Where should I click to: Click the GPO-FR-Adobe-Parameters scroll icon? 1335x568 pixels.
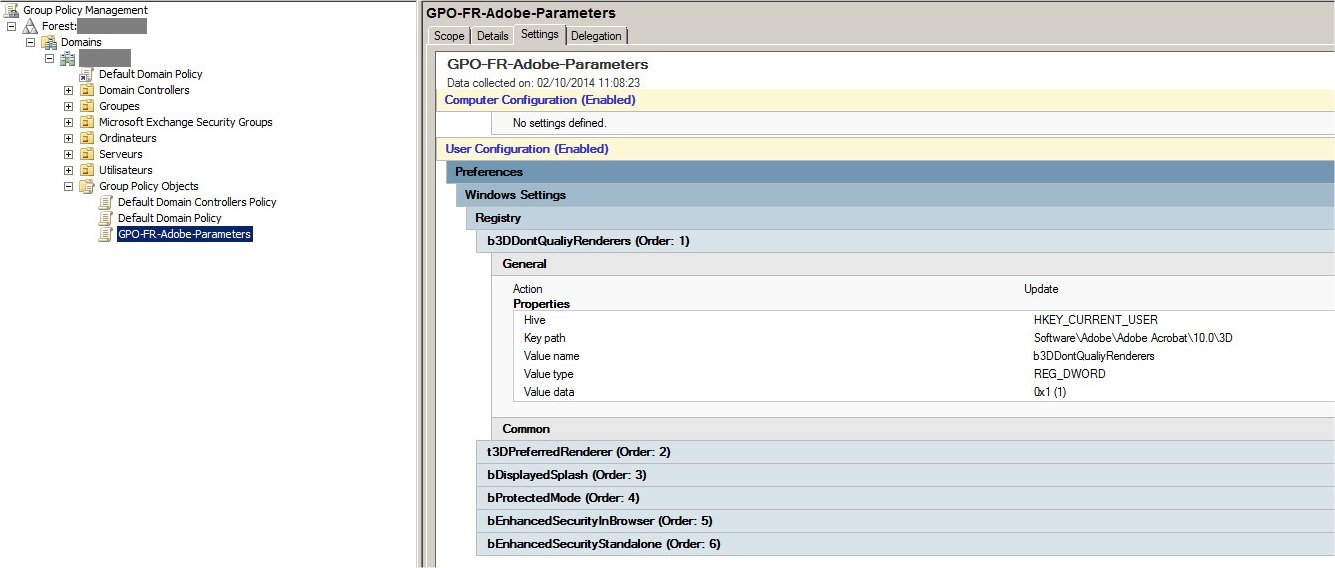(x=106, y=234)
